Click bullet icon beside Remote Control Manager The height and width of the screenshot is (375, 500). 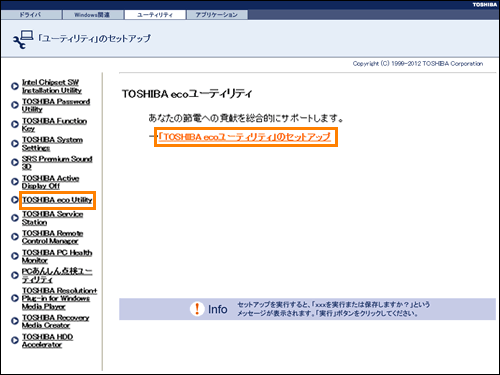15,237
